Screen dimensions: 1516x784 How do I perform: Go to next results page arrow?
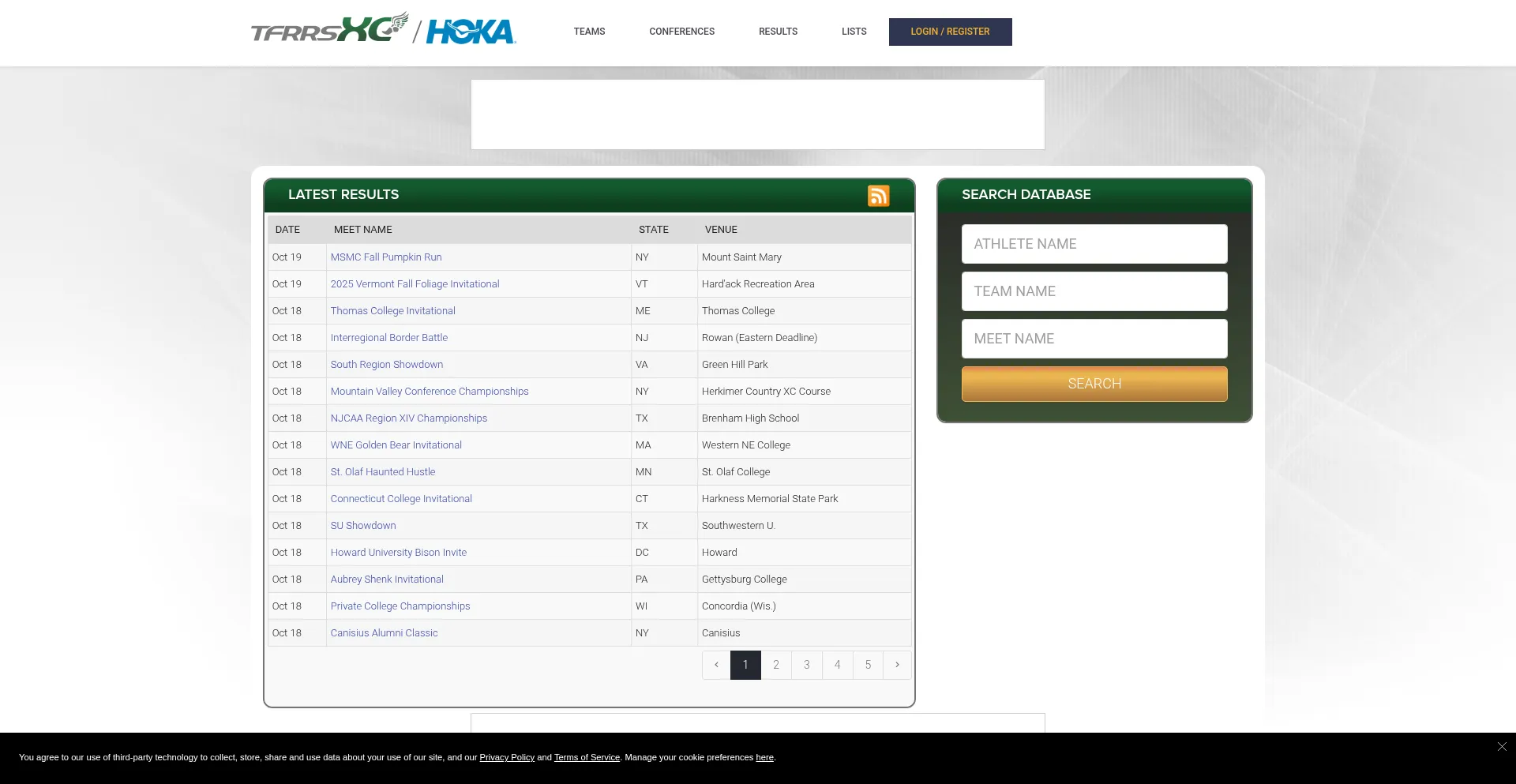[x=897, y=665]
